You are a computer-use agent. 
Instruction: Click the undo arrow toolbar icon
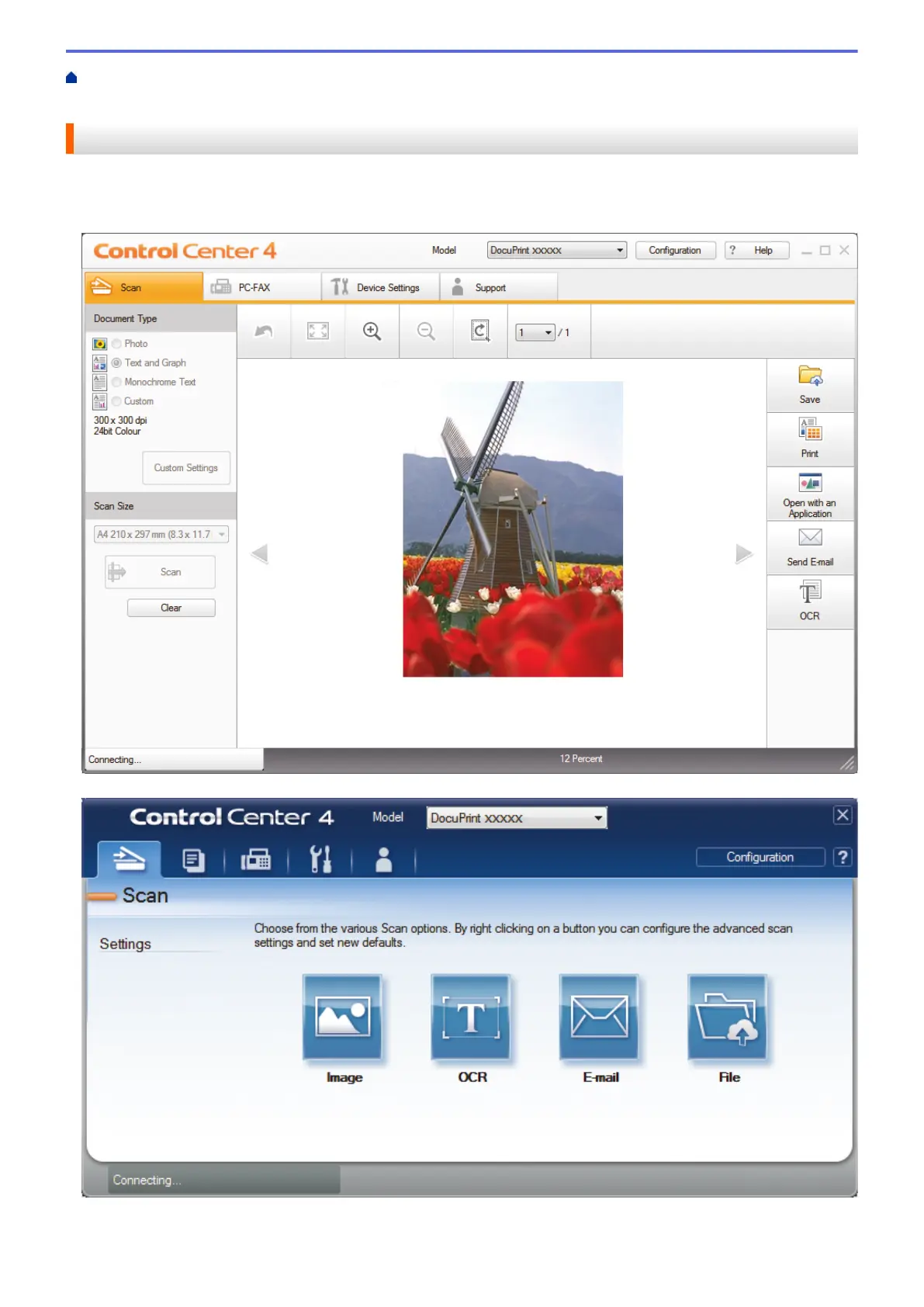pyautogui.click(x=264, y=331)
